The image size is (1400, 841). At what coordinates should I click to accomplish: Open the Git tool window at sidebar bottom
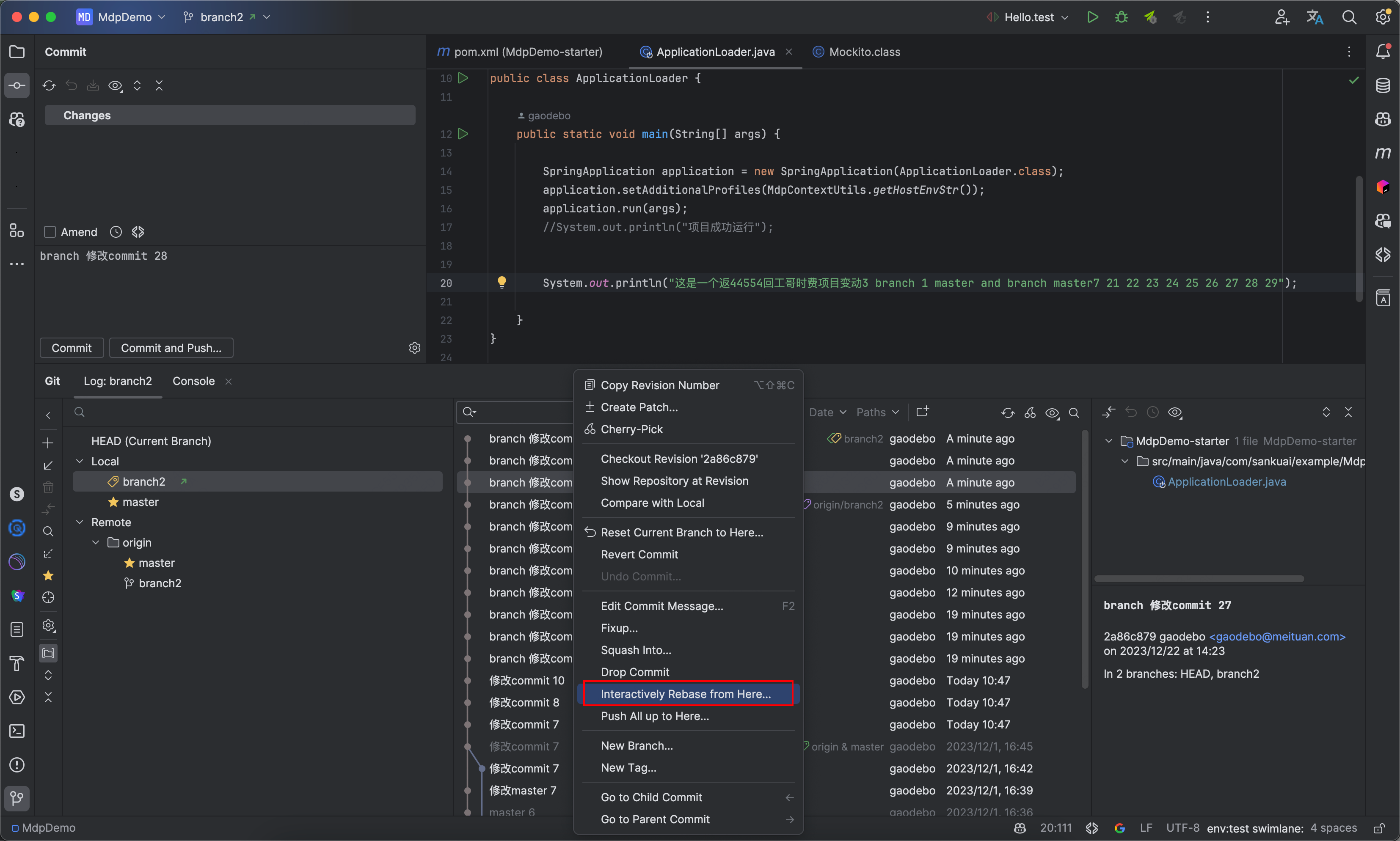pyautogui.click(x=17, y=799)
